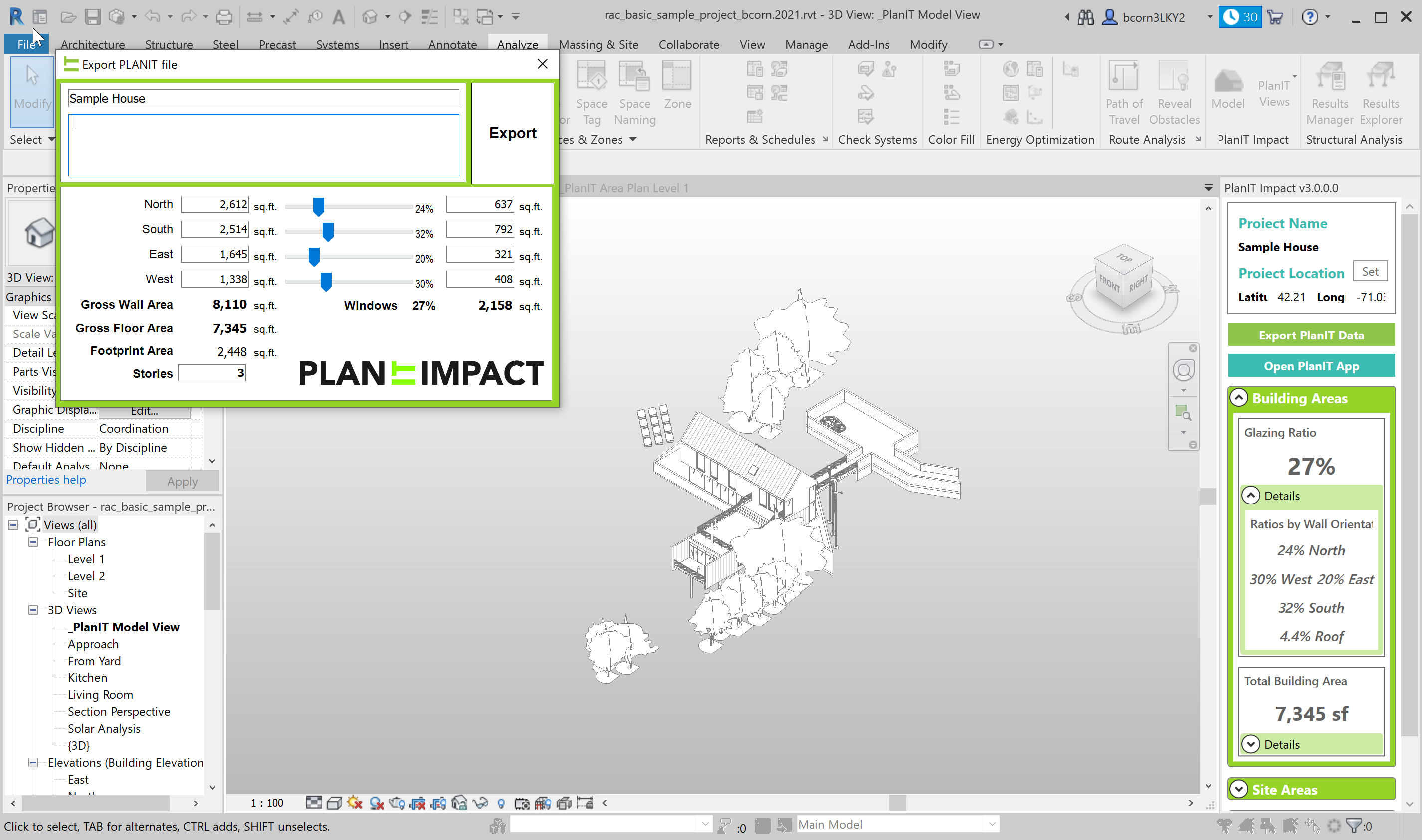Open the Properties help link
Image resolution: width=1422 pixels, height=840 pixels.
(x=46, y=480)
